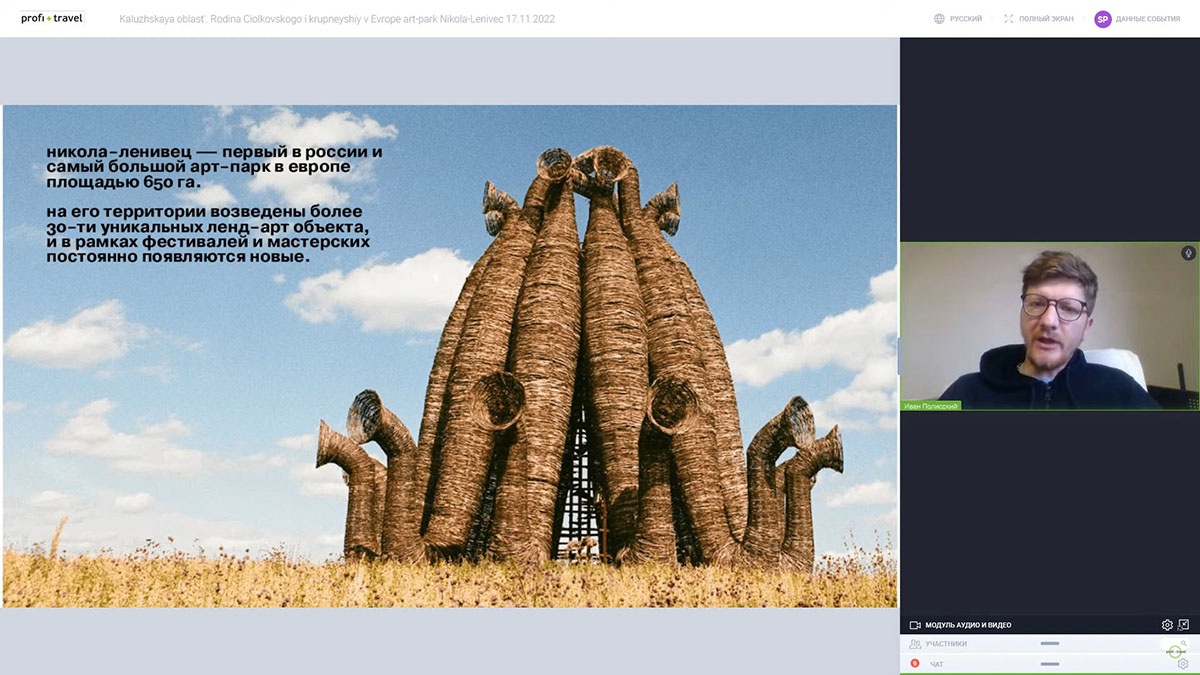Screen dimensions: 1200x675
Task: Click the profi.travel logo
Action: (53, 18)
